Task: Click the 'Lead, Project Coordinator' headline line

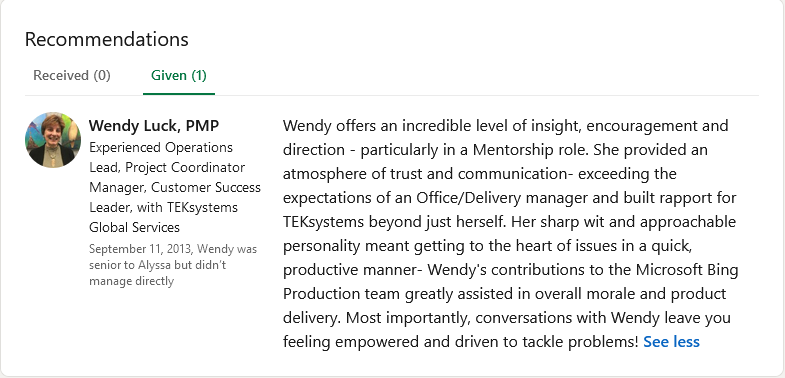Action: pos(167,168)
